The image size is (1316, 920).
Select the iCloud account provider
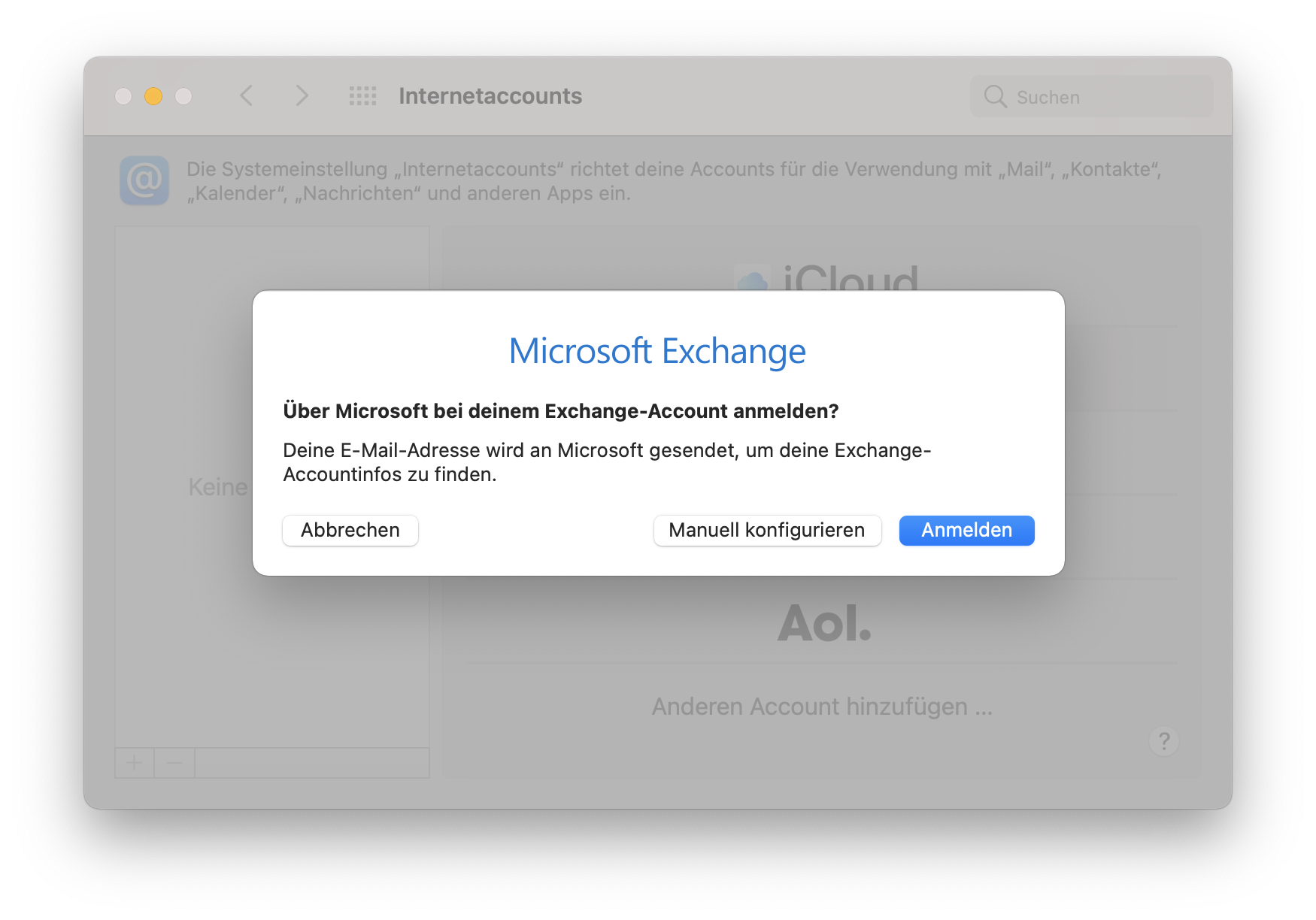coord(826,277)
